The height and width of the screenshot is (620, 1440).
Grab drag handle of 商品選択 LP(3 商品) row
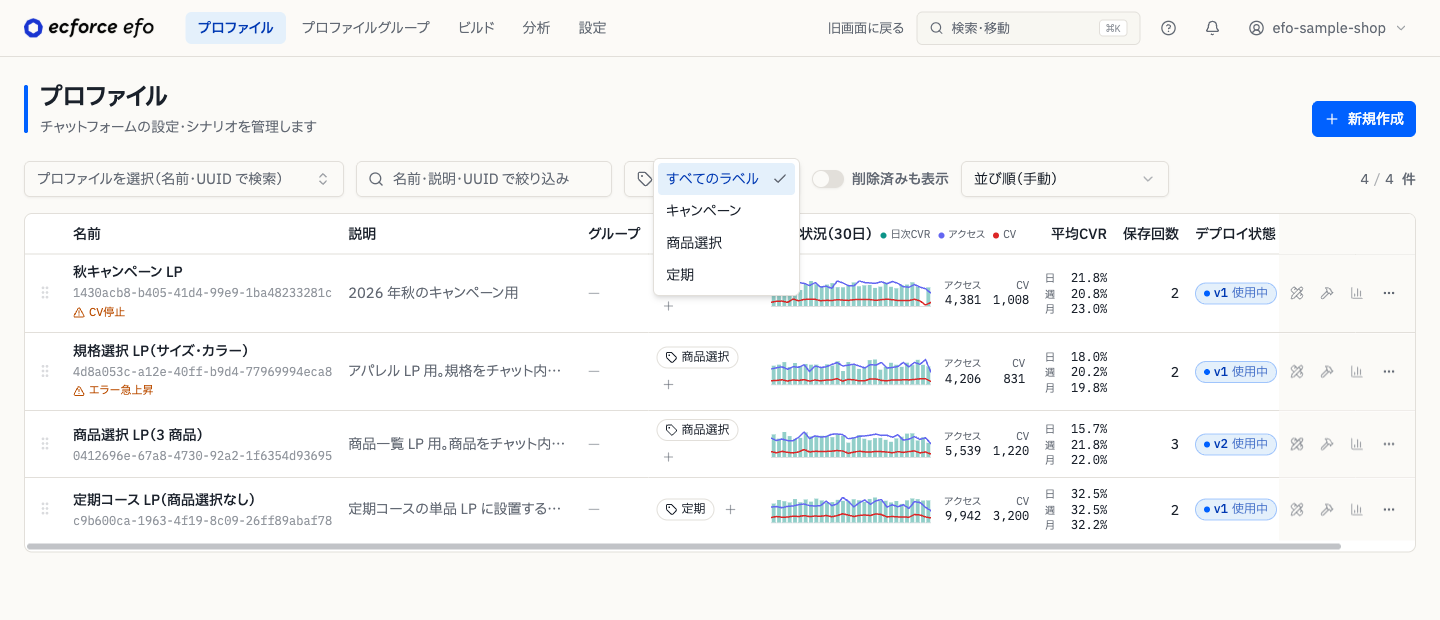coord(44,444)
